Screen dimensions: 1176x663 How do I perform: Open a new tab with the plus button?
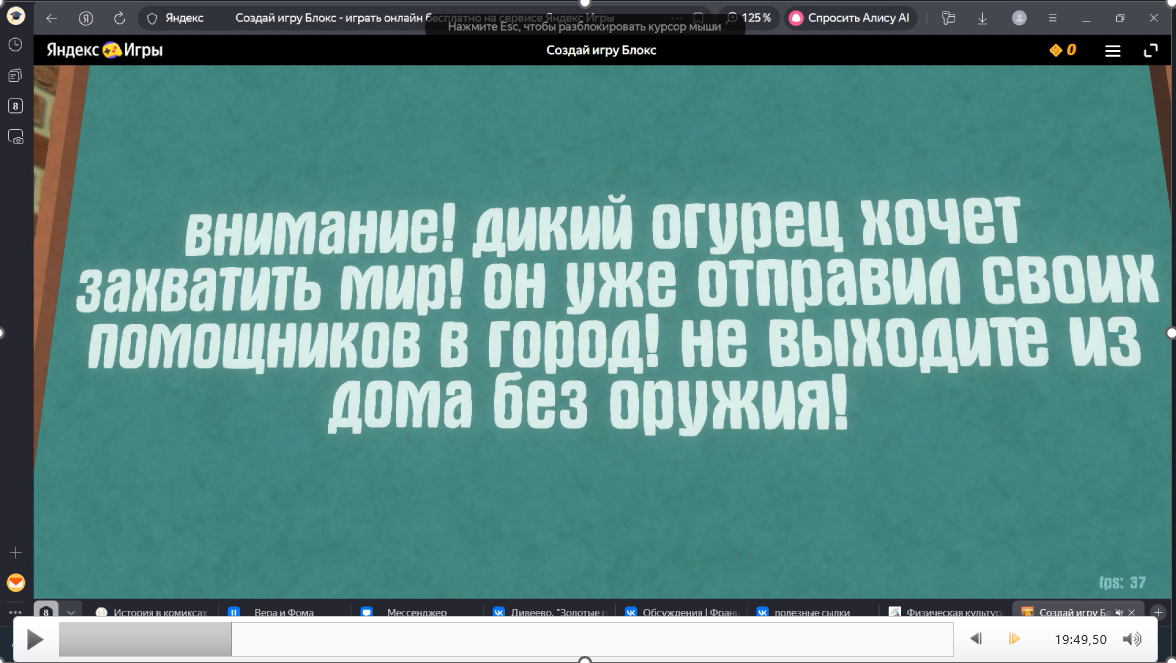(1158, 612)
